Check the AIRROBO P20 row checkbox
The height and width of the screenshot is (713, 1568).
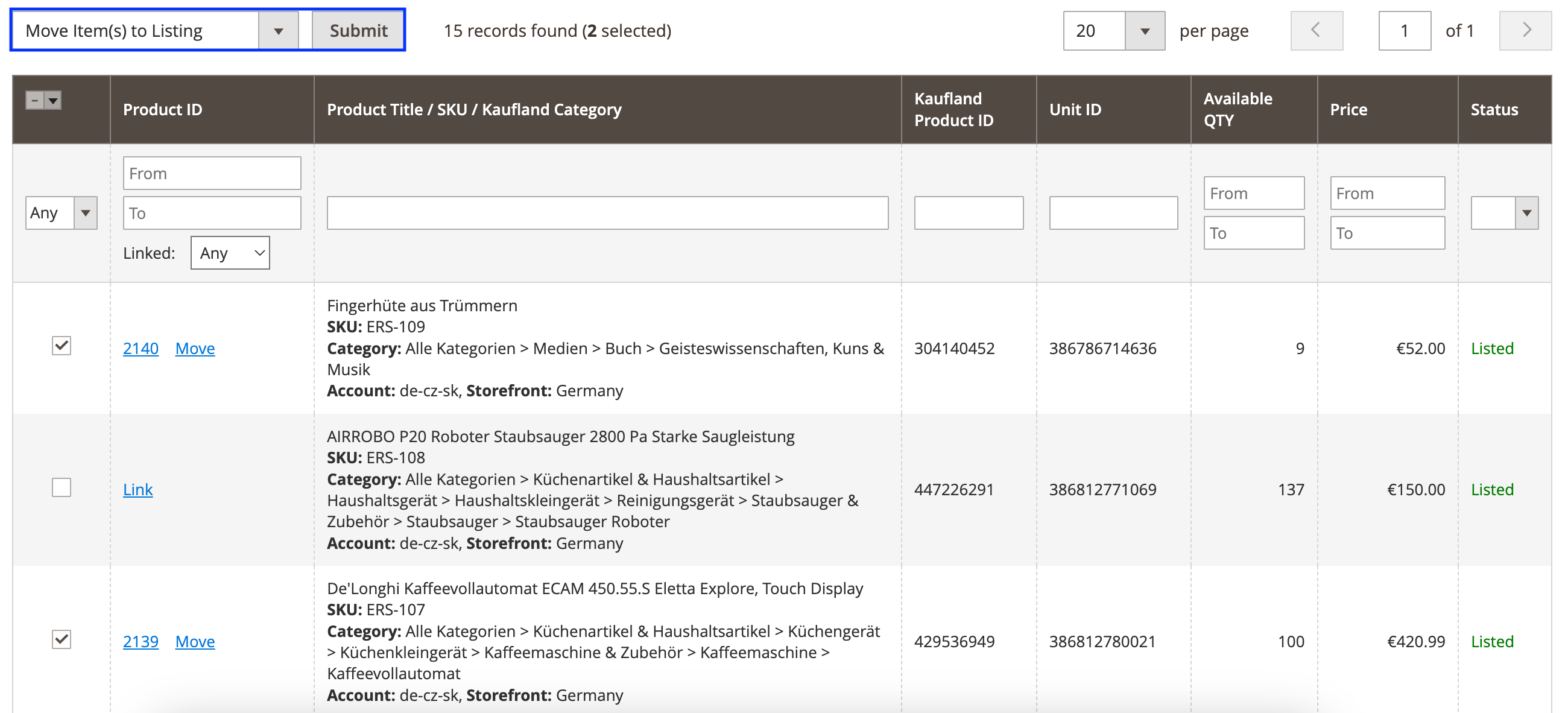(x=62, y=488)
